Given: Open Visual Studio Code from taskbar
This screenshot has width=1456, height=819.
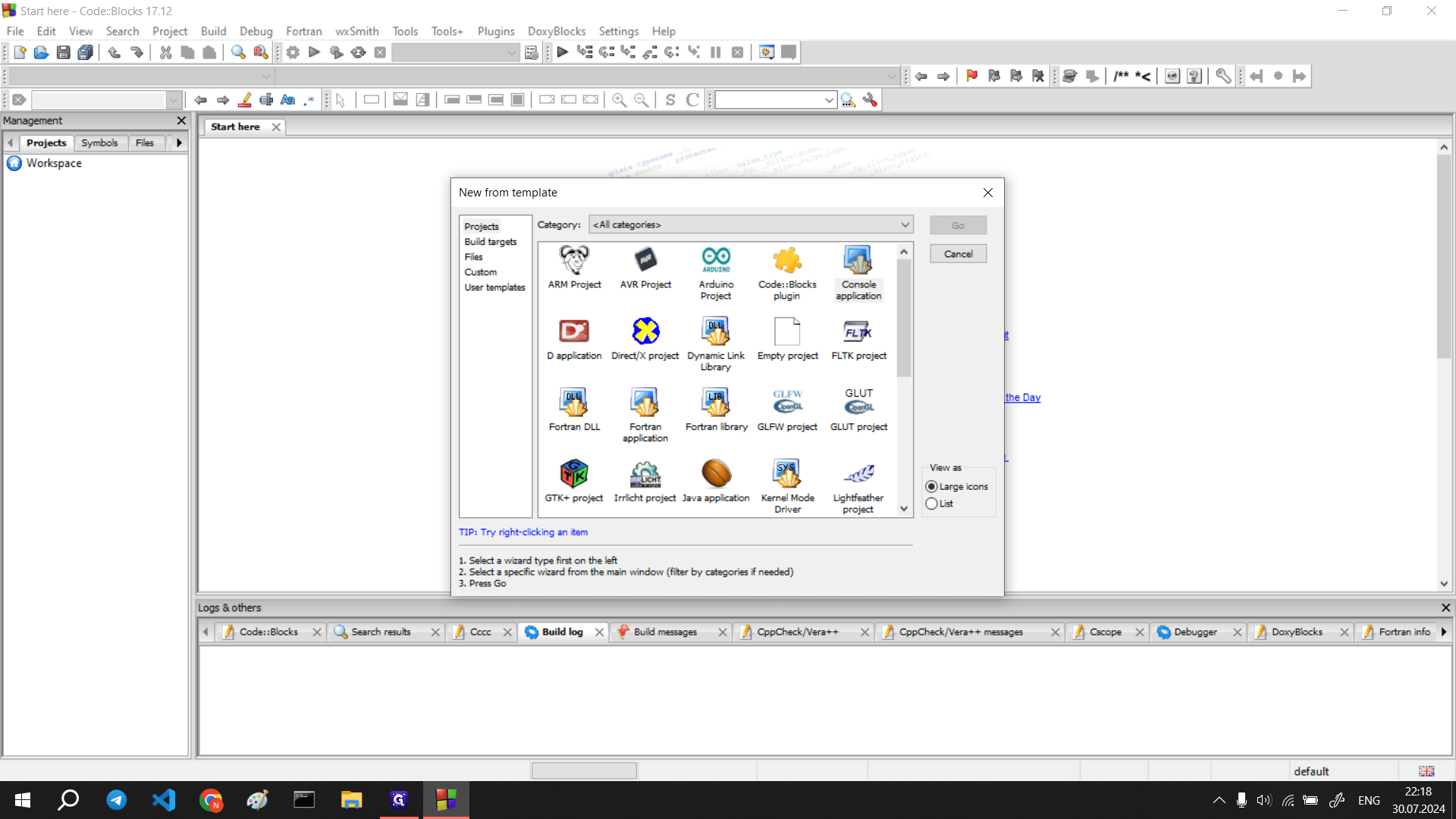Looking at the screenshot, I should 164,800.
